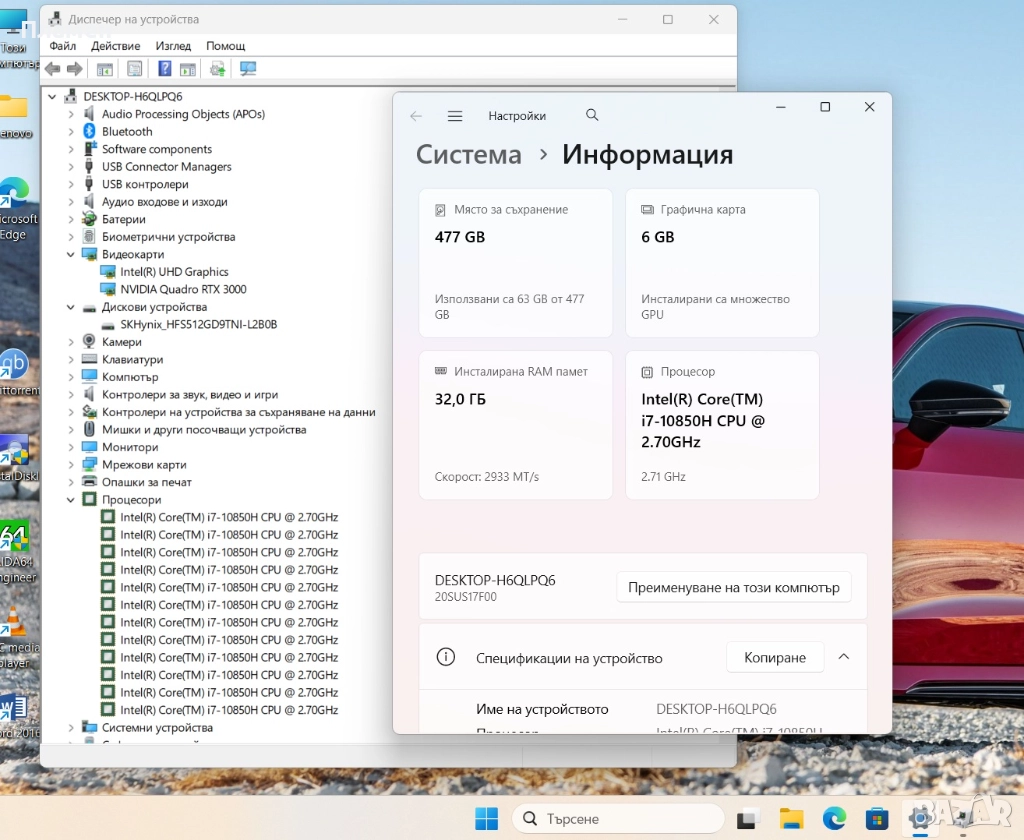
Task: Collapse the Видеокарти tree node
Action: 71,255
